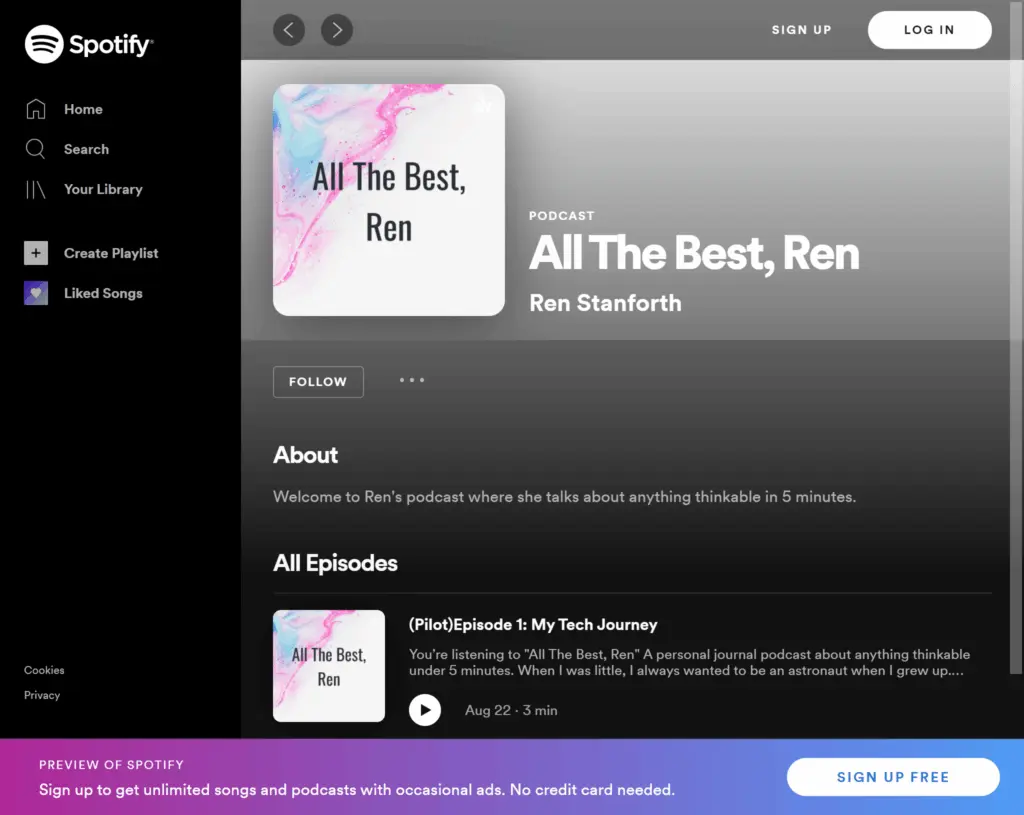Open the Search page
Image resolution: width=1024 pixels, height=815 pixels.
[x=87, y=149]
